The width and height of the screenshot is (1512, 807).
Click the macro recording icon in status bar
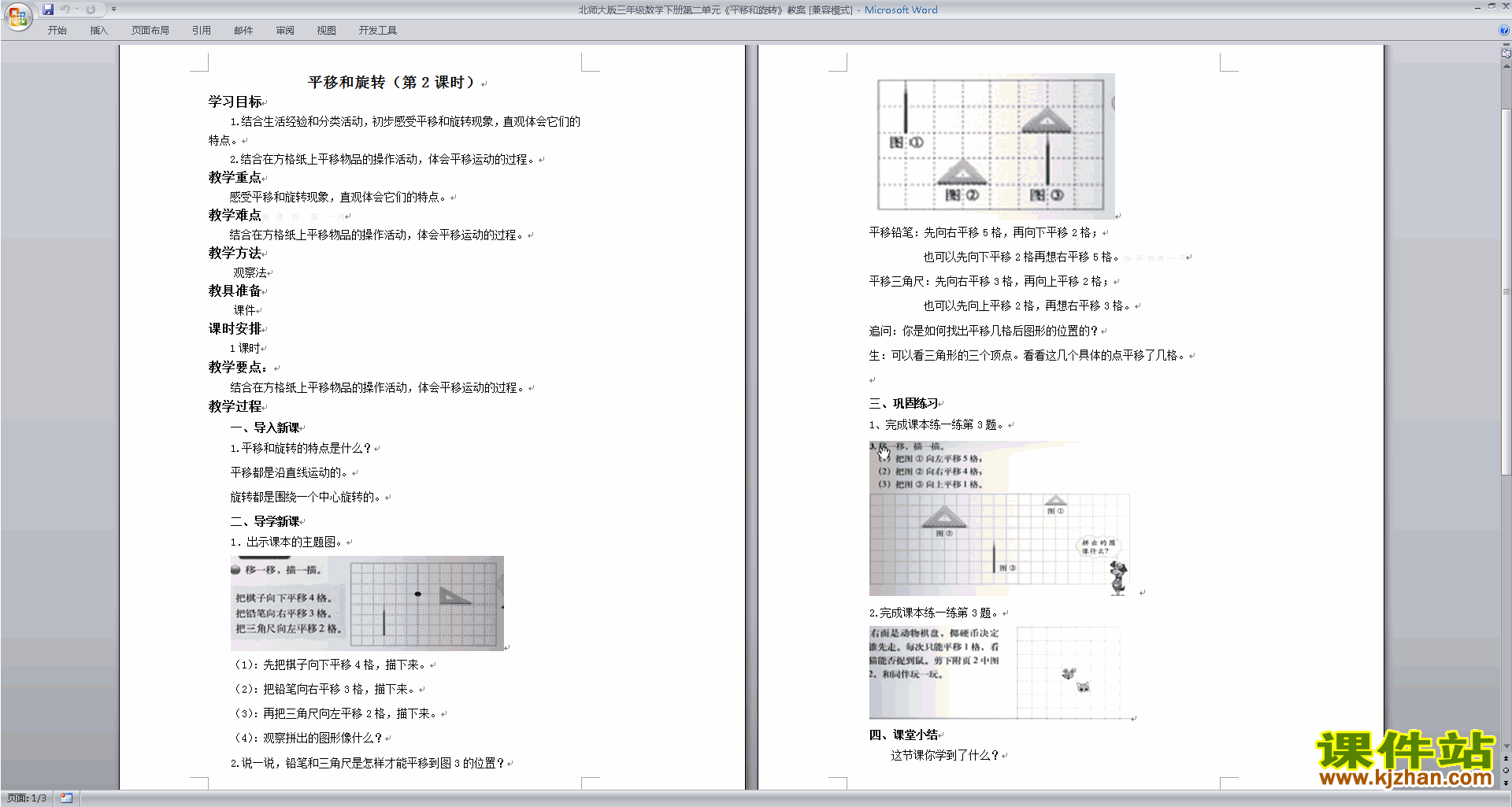(67, 798)
